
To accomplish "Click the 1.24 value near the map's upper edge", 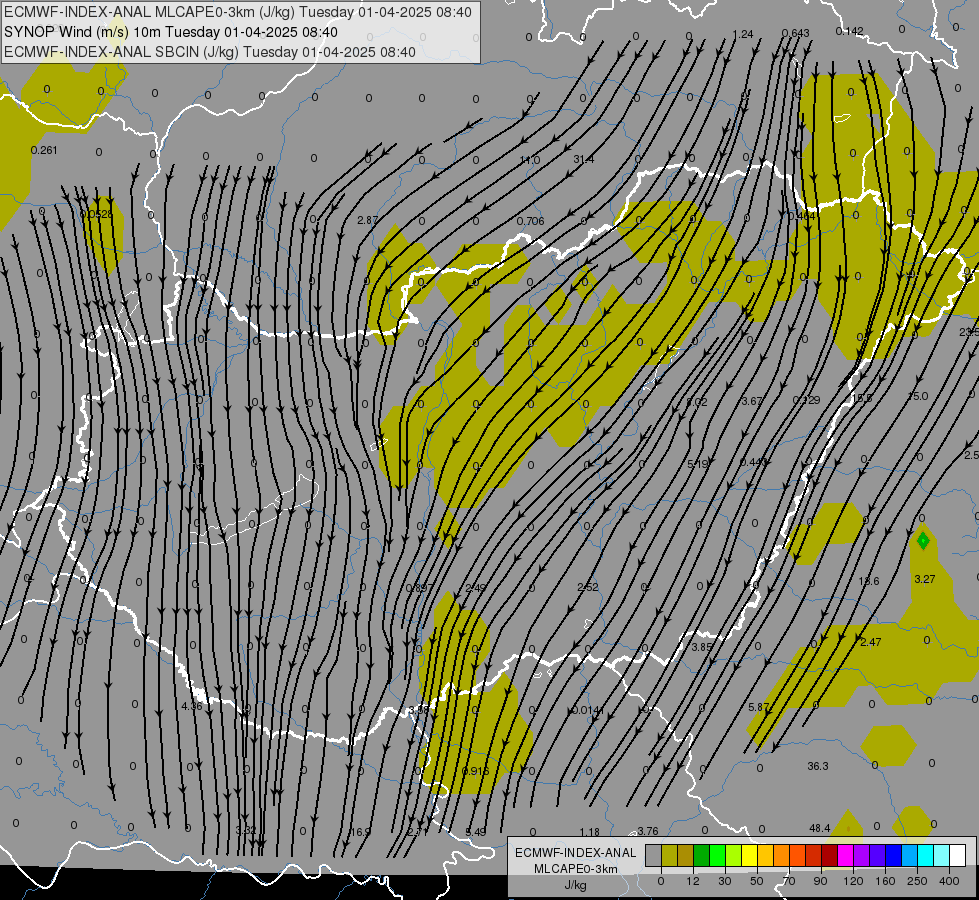I will pyautogui.click(x=743, y=34).
